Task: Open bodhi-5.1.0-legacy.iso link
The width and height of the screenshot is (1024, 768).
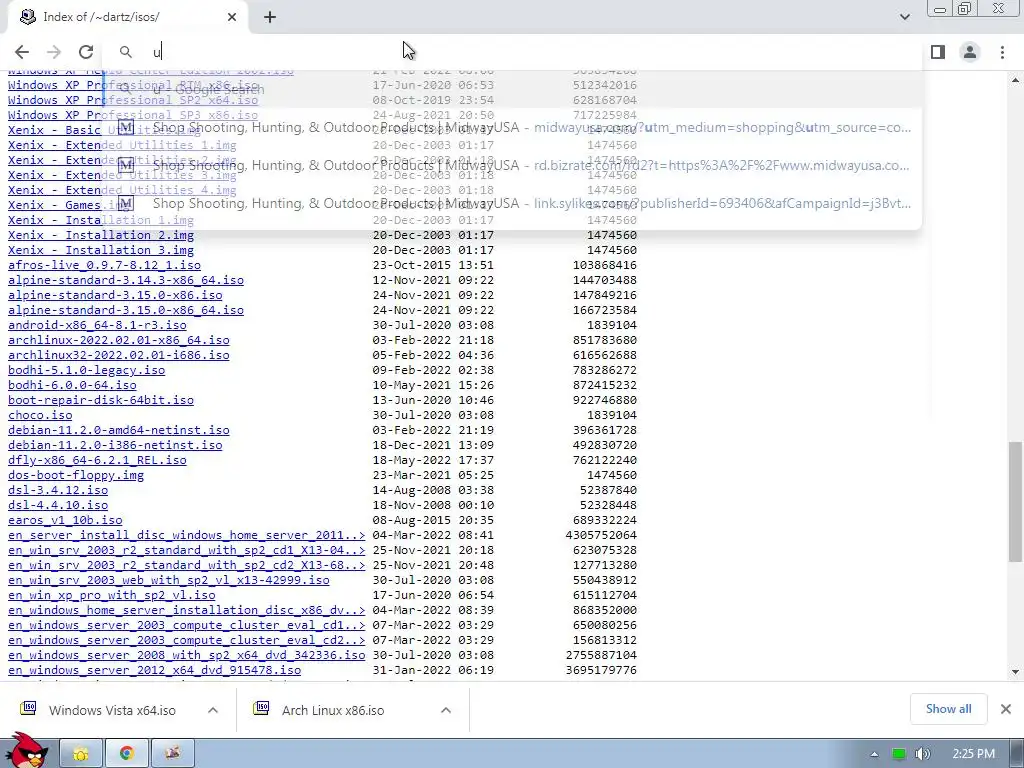Action: click(86, 370)
